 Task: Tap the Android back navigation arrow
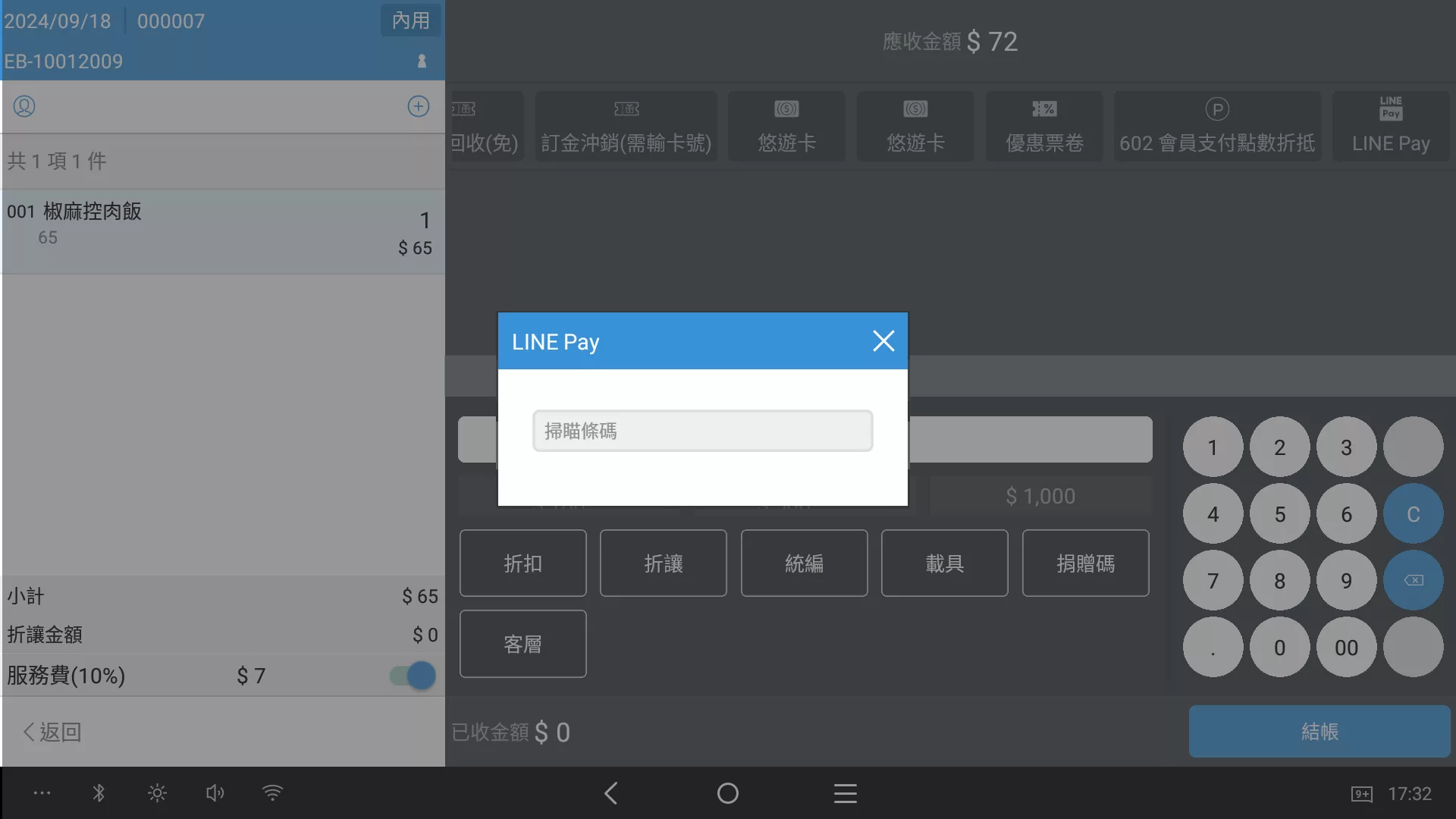pyautogui.click(x=610, y=793)
